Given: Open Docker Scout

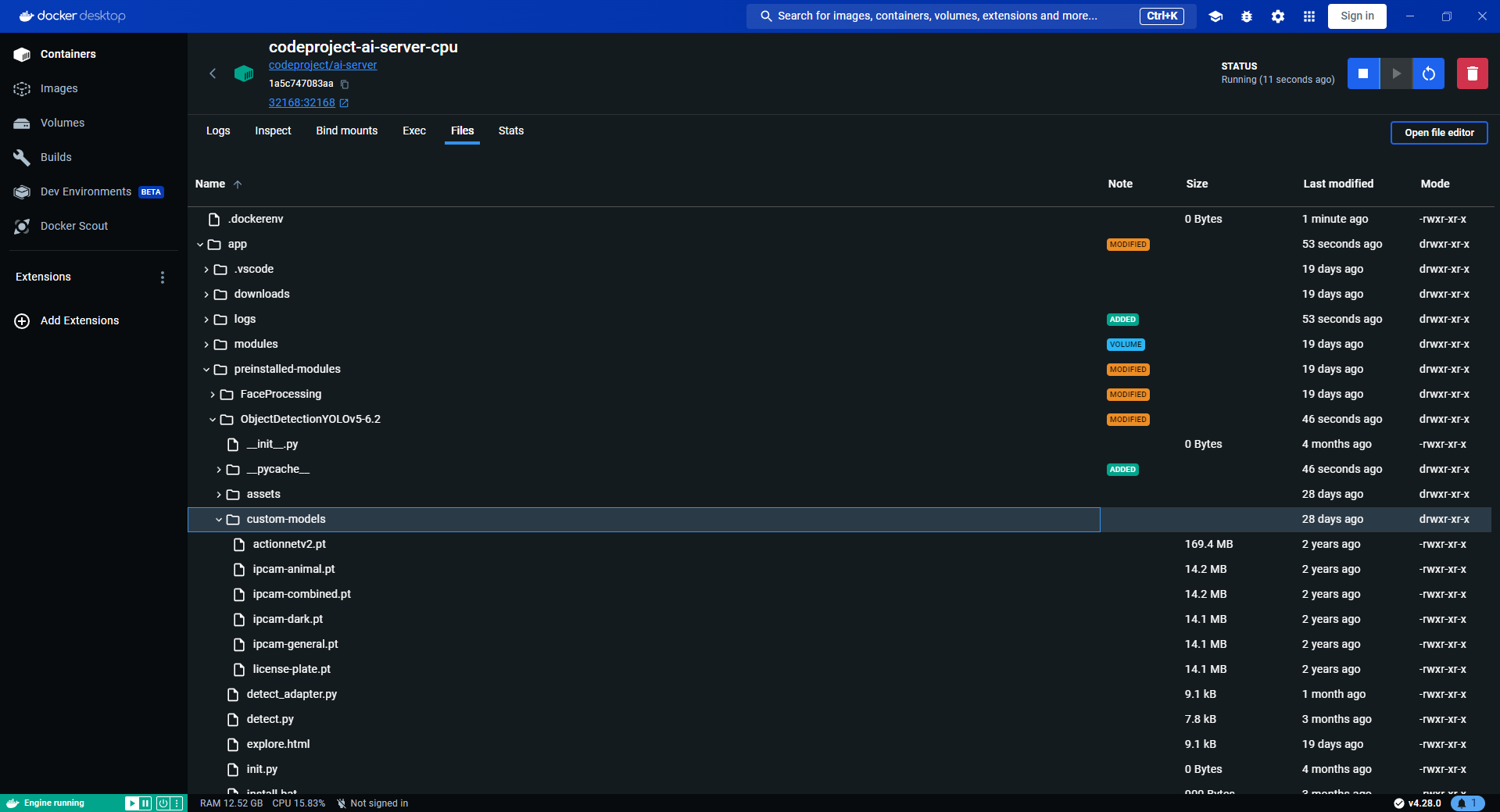Looking at the screenshot, I should (x=74, y=226).
